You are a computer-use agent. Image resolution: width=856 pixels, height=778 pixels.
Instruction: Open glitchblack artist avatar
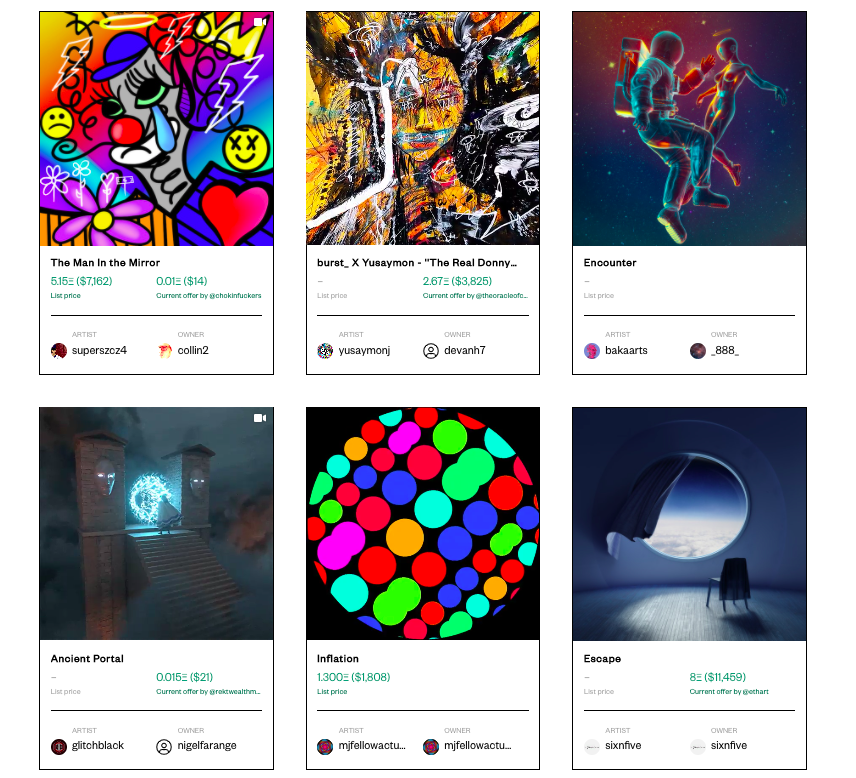59,746
